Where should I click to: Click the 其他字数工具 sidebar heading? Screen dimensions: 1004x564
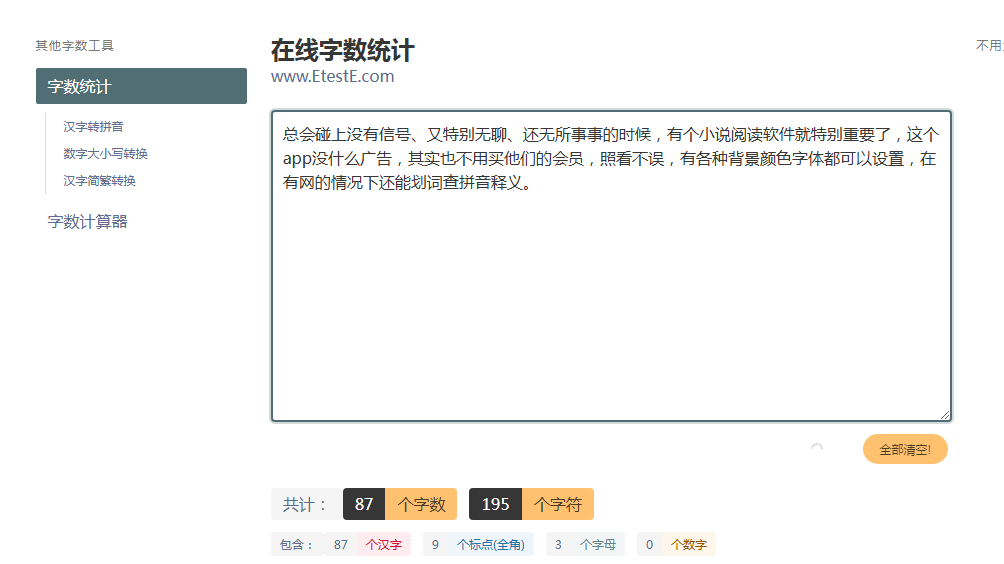pos(74,45)
